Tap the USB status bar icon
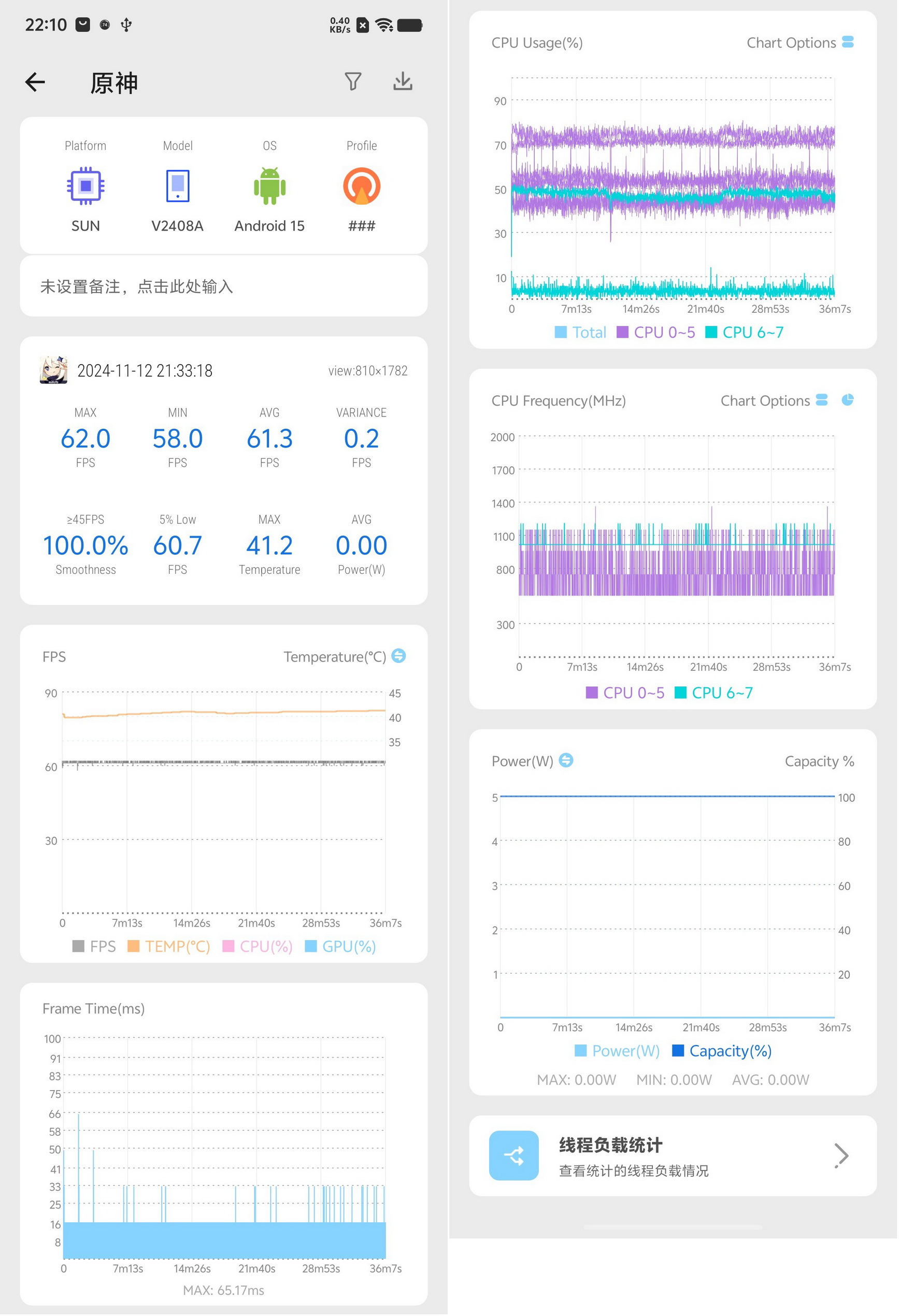 (126, 24)
